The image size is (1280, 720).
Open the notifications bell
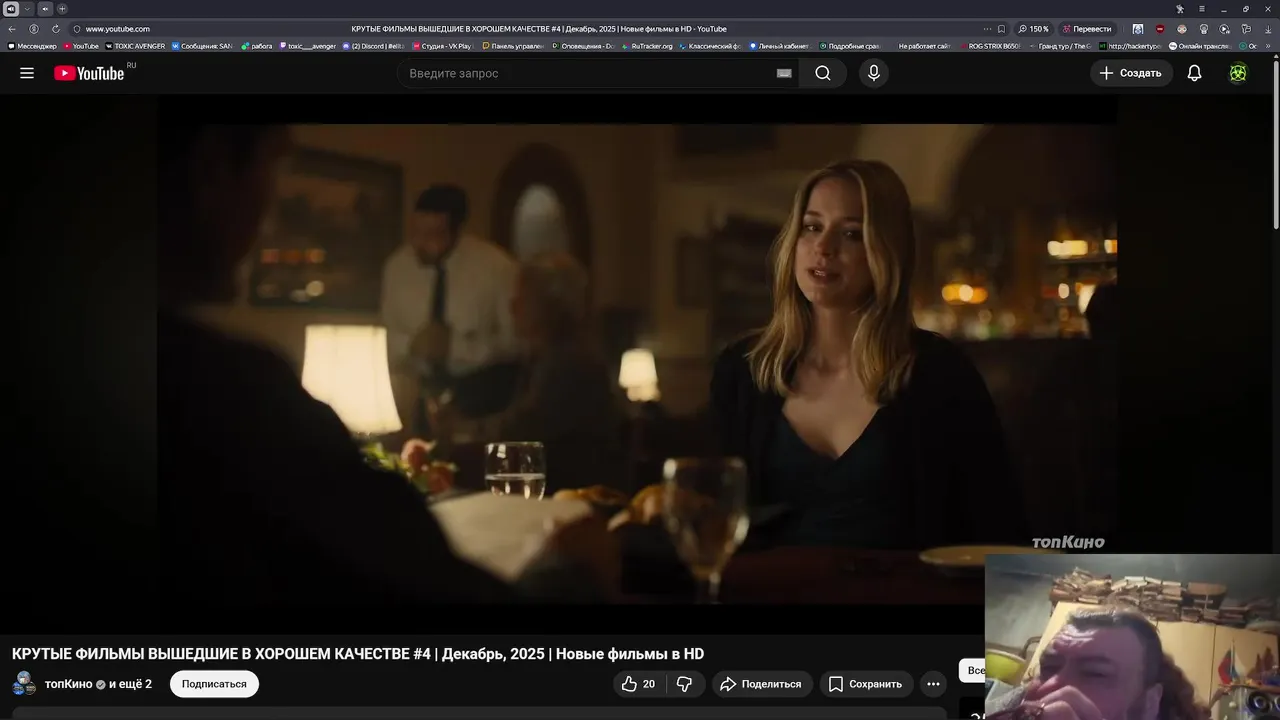click(1194, 73)
